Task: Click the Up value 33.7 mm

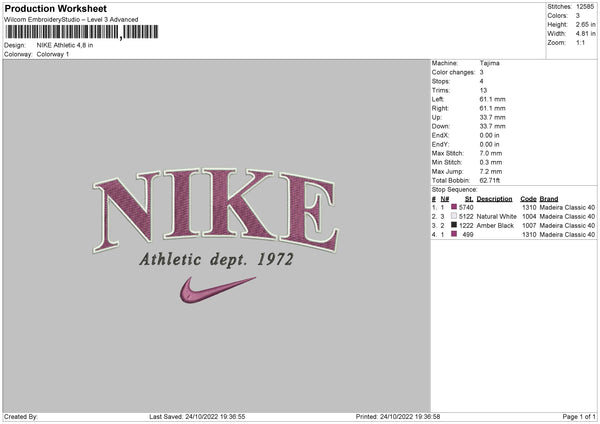Action: [492, 117]
